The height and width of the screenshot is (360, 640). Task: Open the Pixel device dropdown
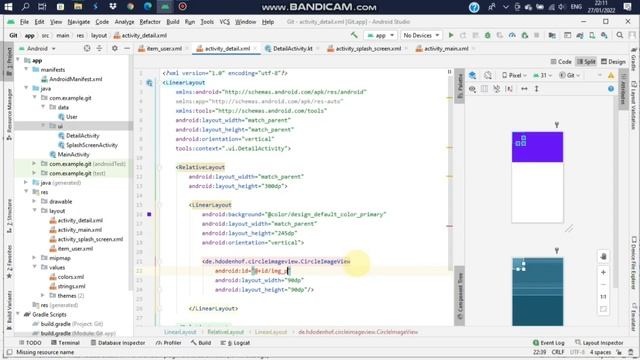pos(514,75)
